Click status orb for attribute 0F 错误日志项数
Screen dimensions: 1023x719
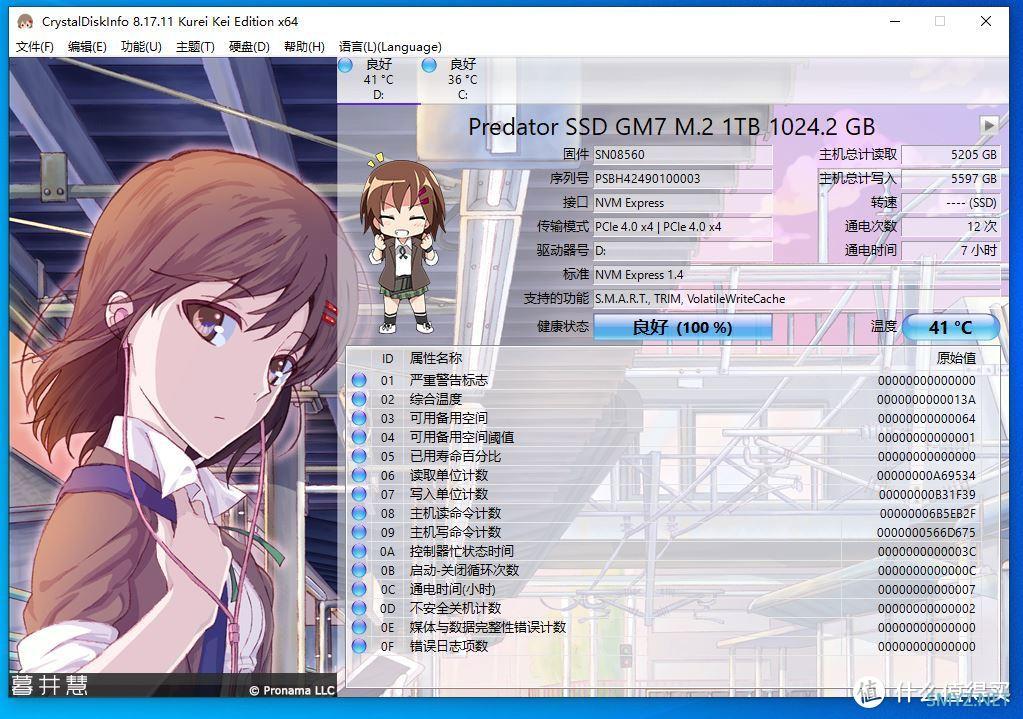pos(359,646)
